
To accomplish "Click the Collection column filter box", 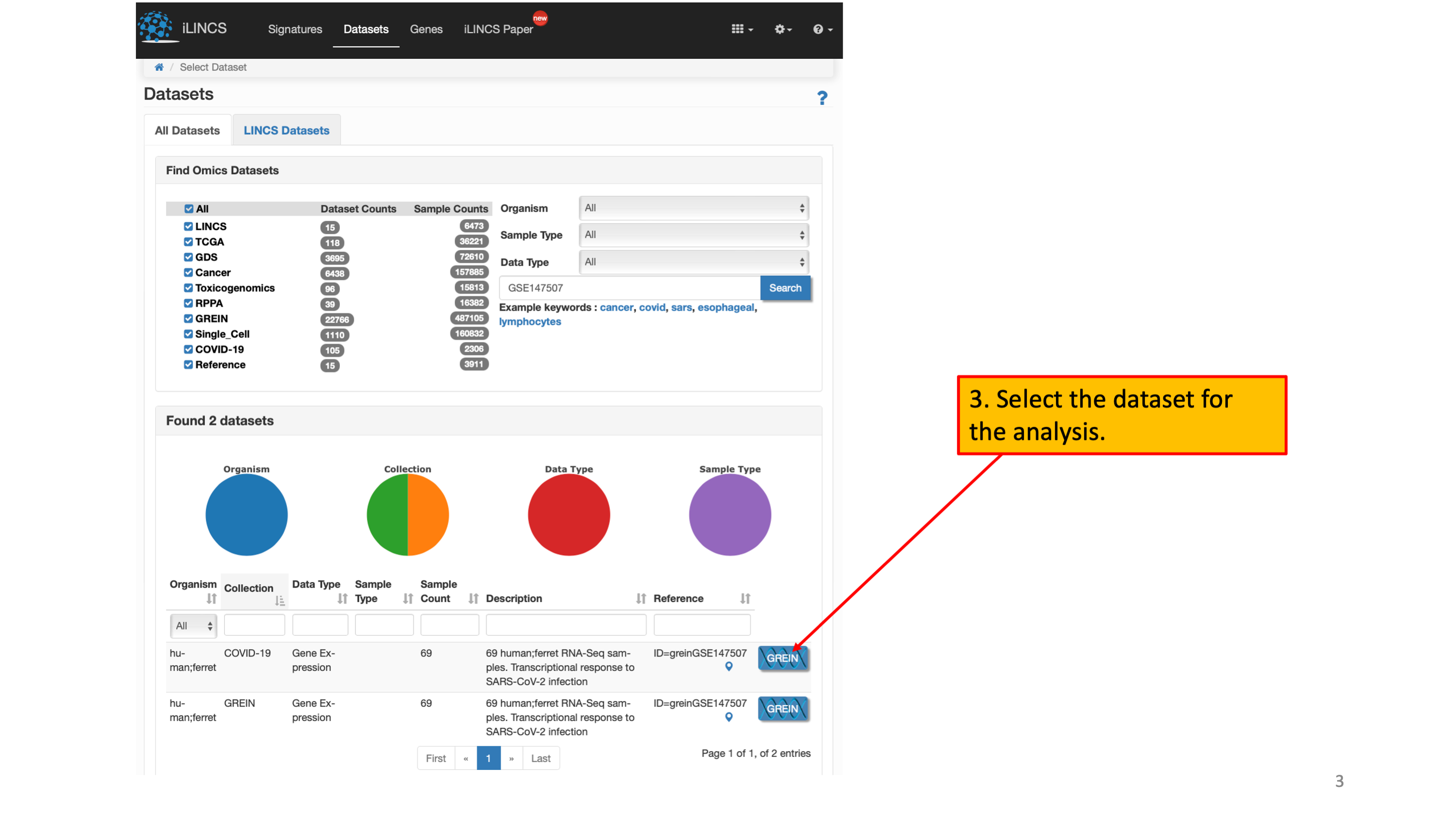I will pyautogui.click(x=254, y=624).
